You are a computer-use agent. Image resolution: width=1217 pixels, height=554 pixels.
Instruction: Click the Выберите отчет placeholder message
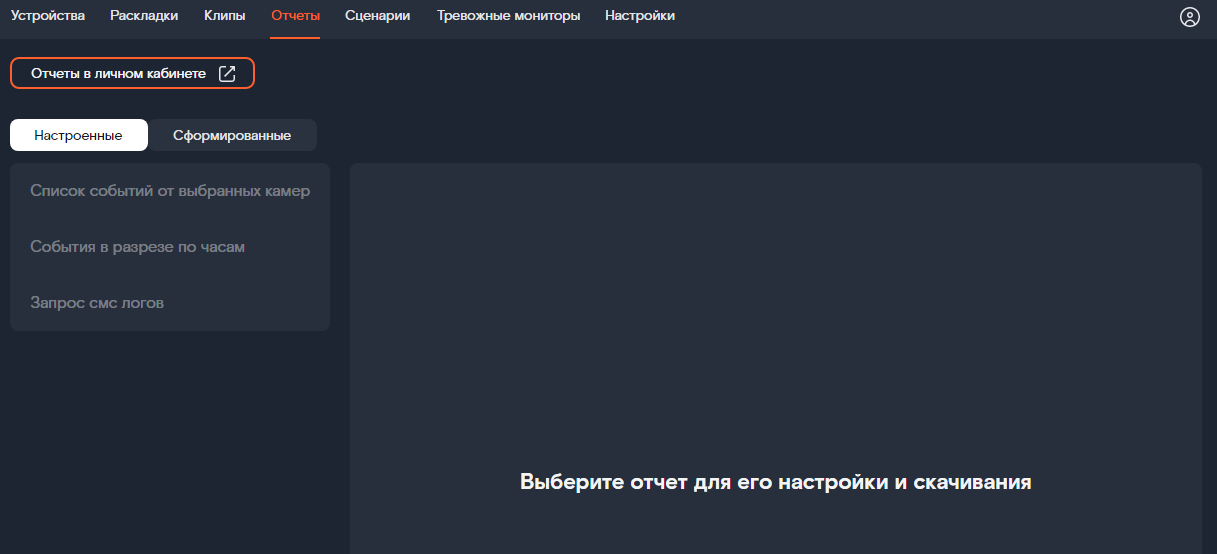(x=775, y=482)
